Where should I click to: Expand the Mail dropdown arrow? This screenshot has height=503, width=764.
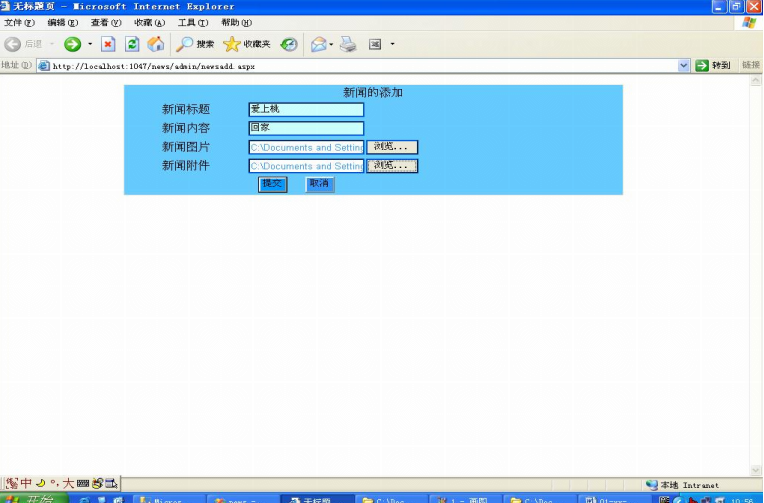tap(331, 44)
